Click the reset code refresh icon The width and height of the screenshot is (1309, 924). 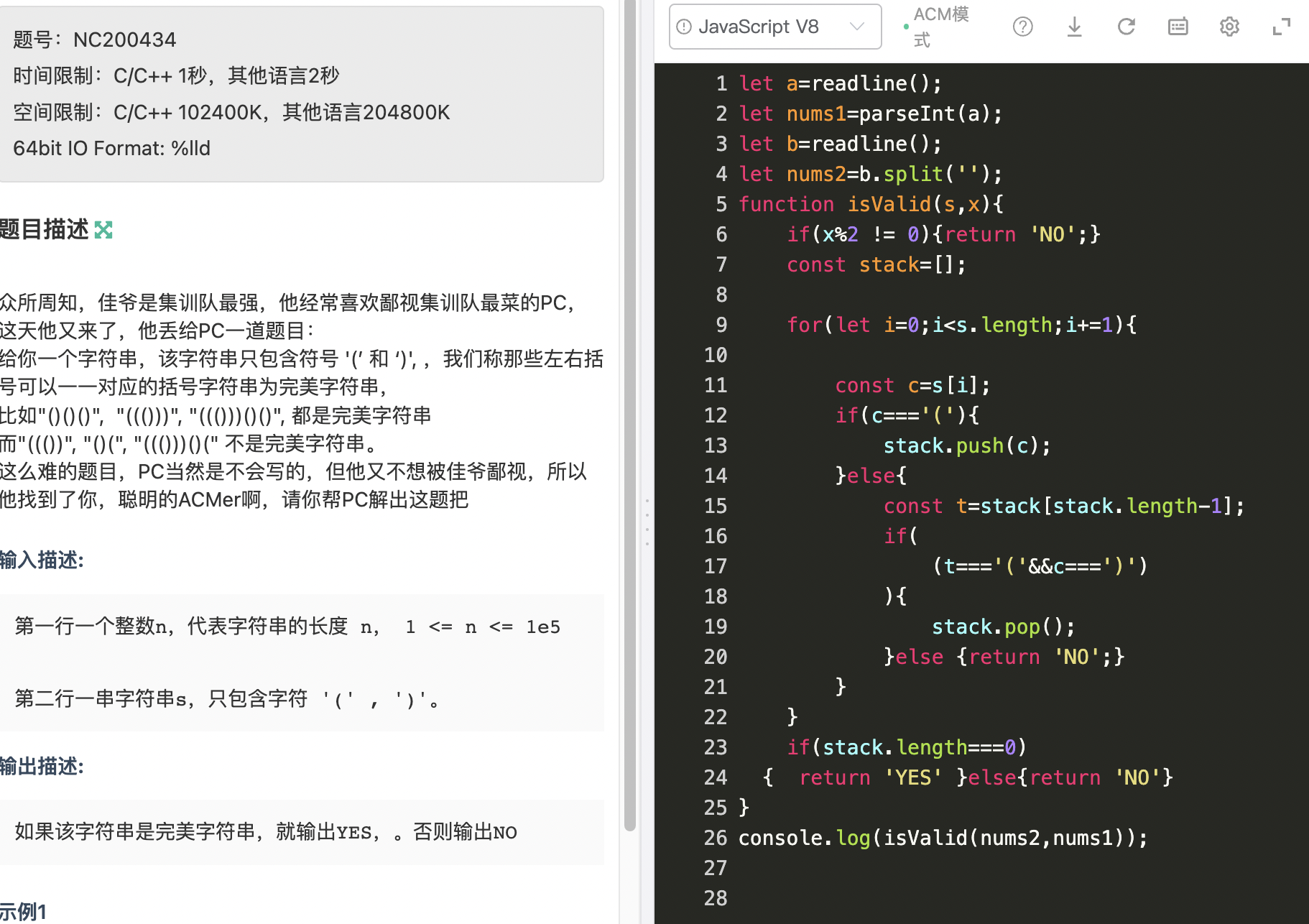(1126, 27)
